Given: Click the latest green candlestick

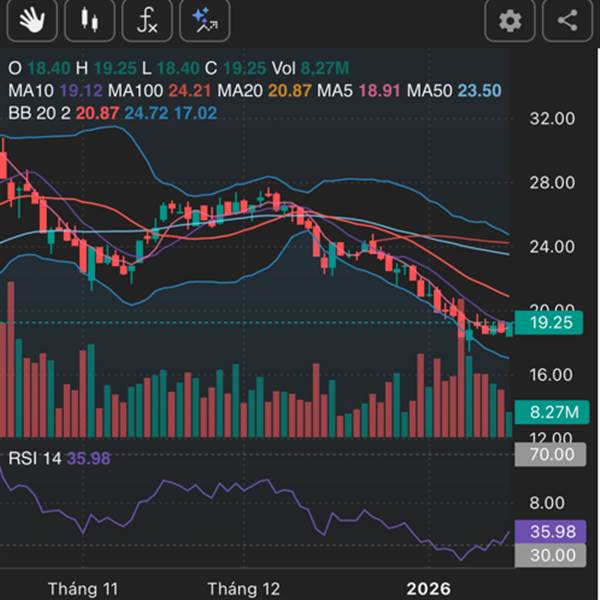Looking at the screenshot, I should [x=509, y=329].
